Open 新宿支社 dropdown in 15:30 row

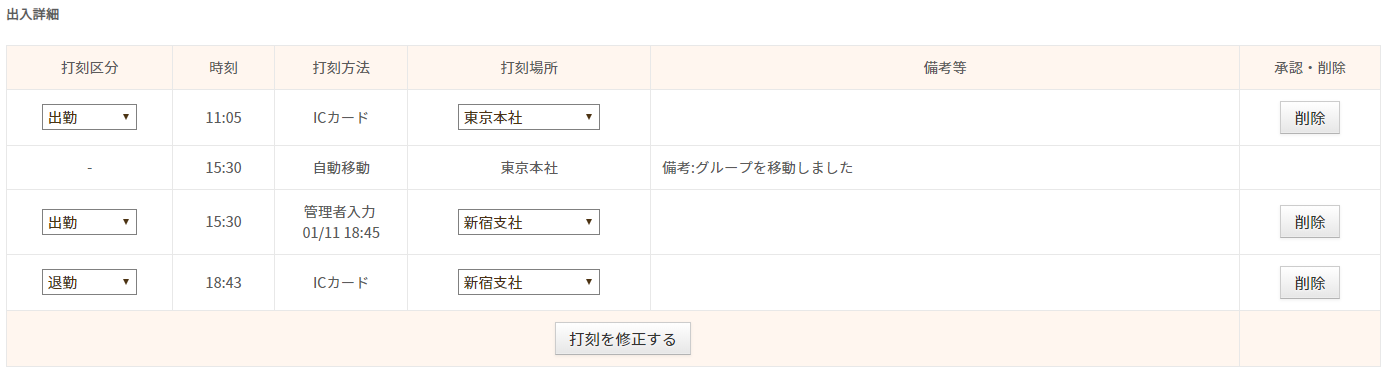(529, 222)
